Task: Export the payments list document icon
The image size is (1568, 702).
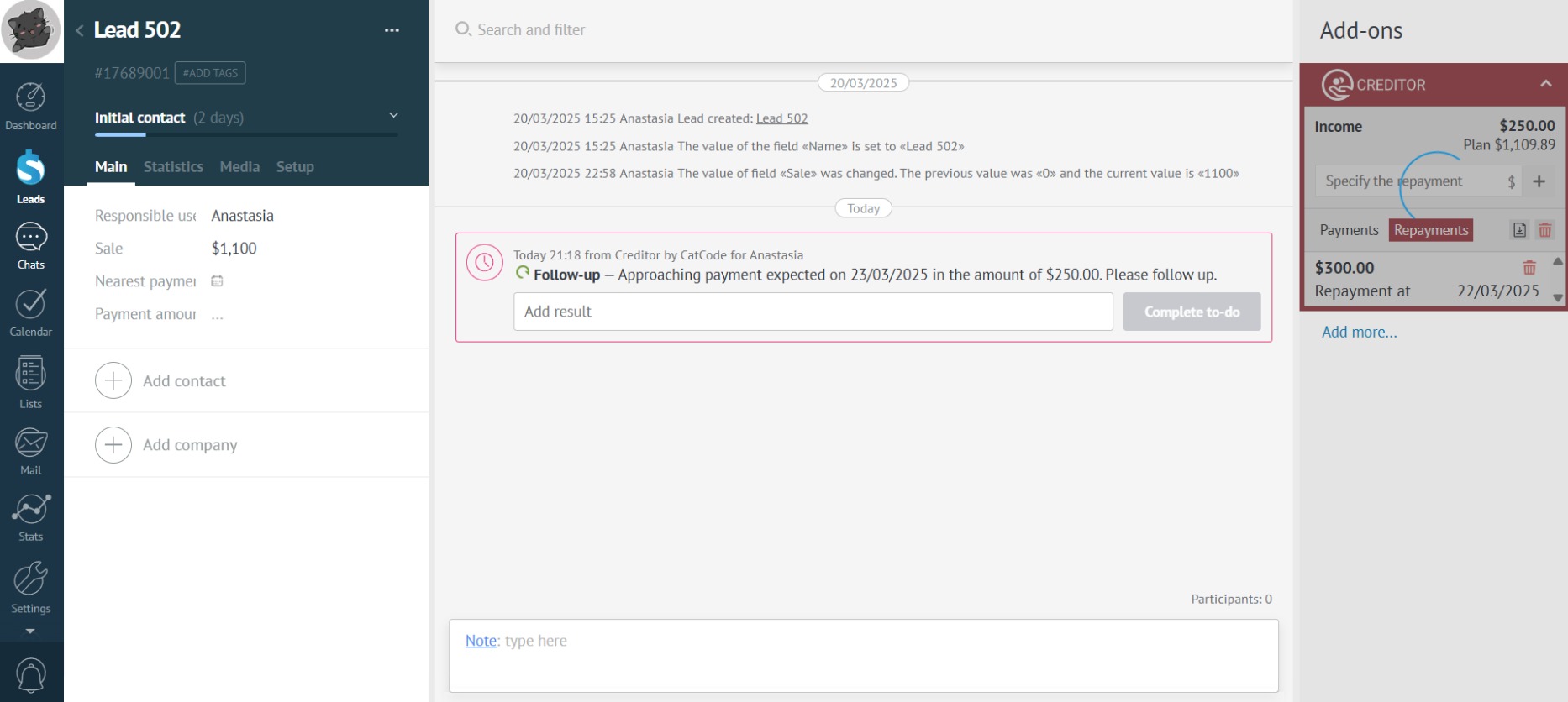Action: point(1519,230)
